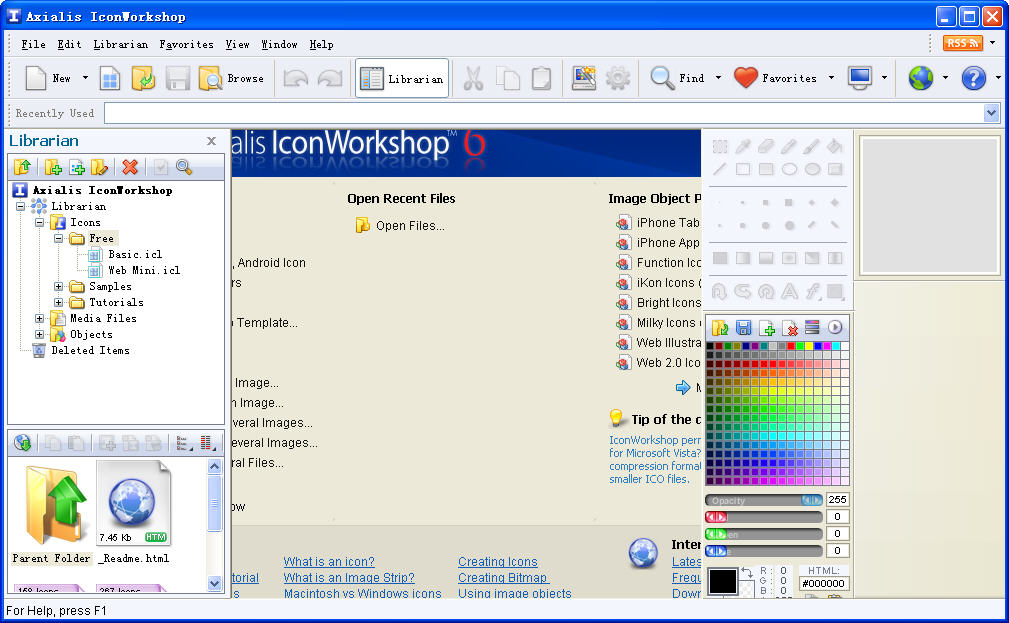Close the Librarian panel
The height and width of the screenshot is (623, 1009).
(x=211, y=141)
